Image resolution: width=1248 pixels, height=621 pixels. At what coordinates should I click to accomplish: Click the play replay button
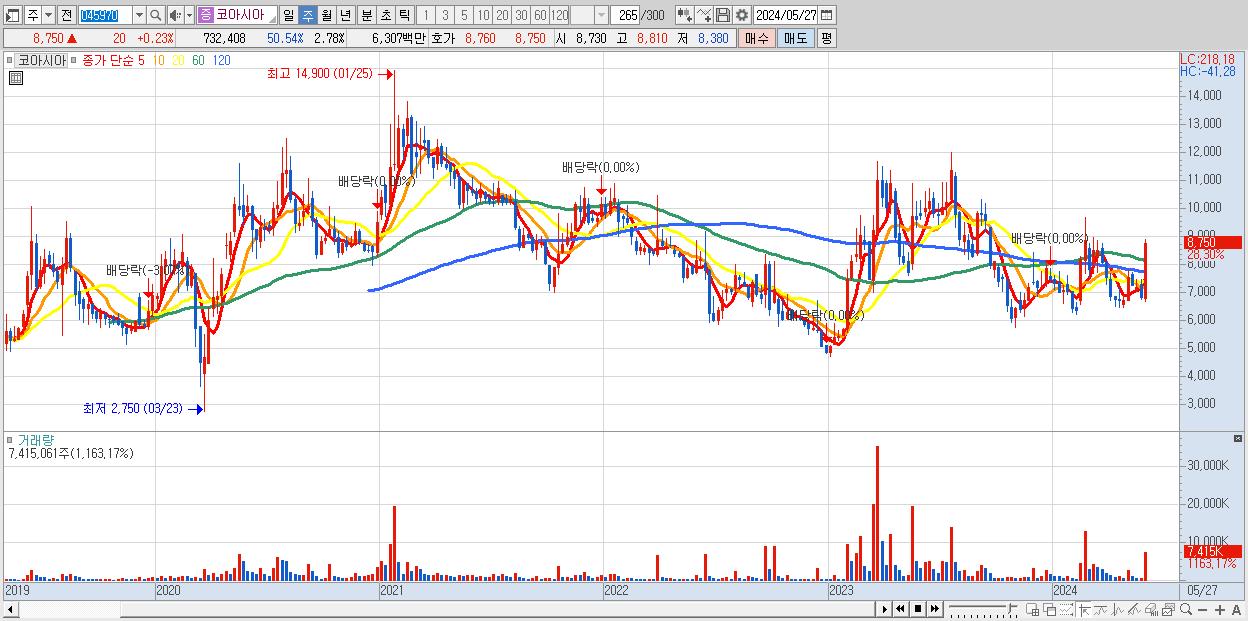coord(884,609)
